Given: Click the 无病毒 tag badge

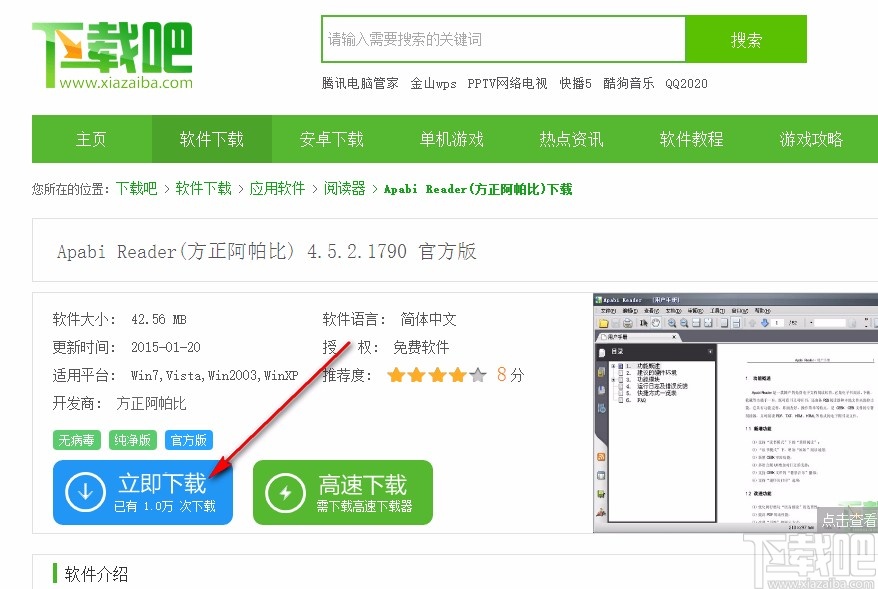Looking at the screenshot, I should pyautogui.click(x=77, y=440).
